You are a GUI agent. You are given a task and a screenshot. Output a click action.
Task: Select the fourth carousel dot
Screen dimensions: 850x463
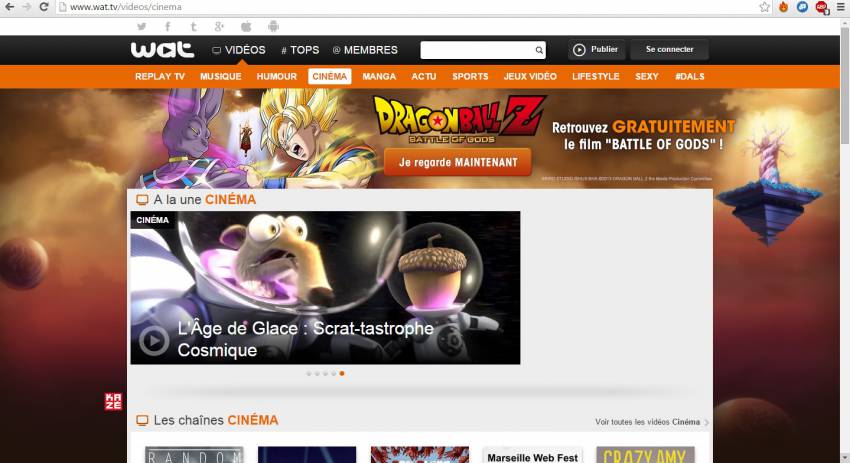coord(334,374)
